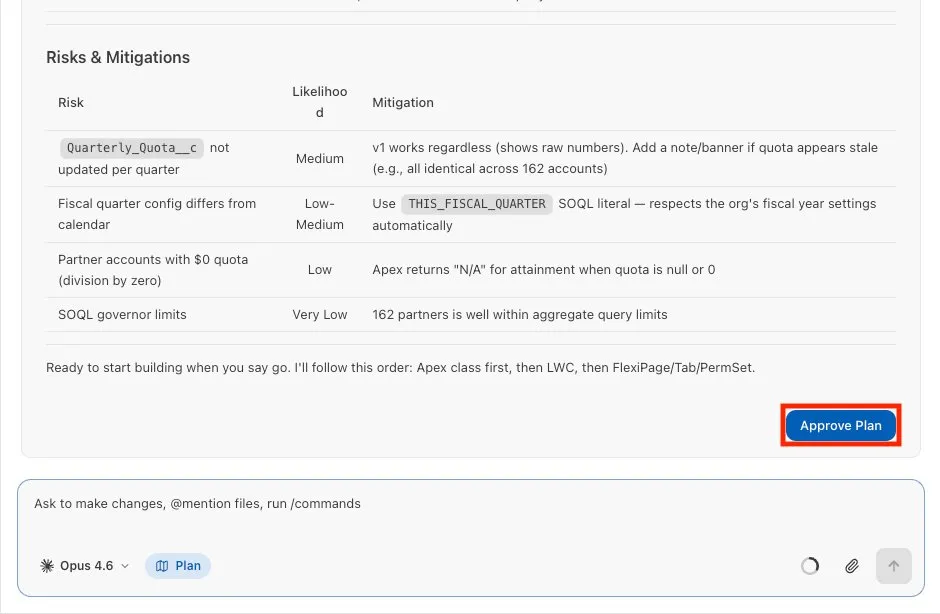
Task: Click the Approve Plan button
Action: coord(840,425)
